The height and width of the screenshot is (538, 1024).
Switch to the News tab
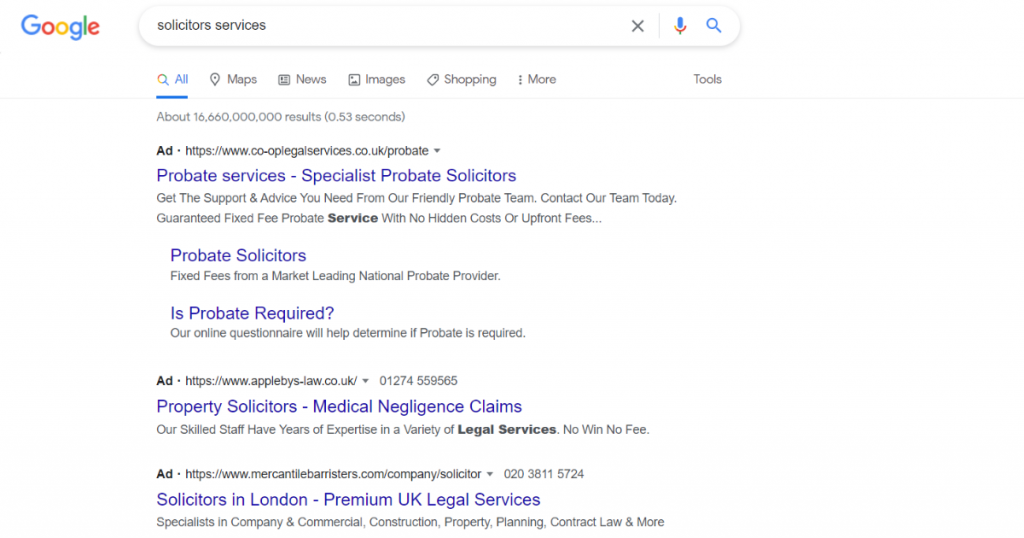tap(302, 79)
